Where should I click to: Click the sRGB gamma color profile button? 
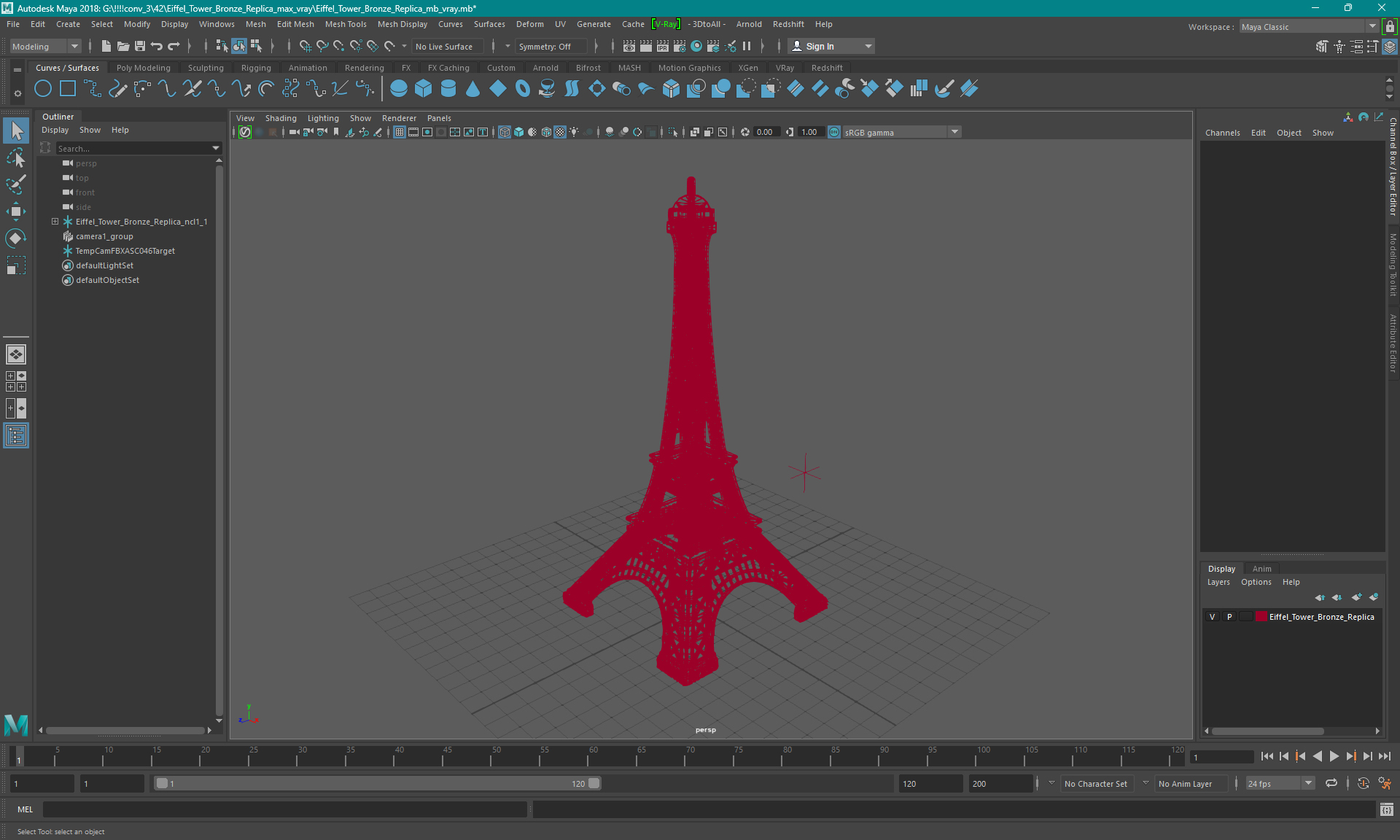pyautogui.click(x=890, y=131)
